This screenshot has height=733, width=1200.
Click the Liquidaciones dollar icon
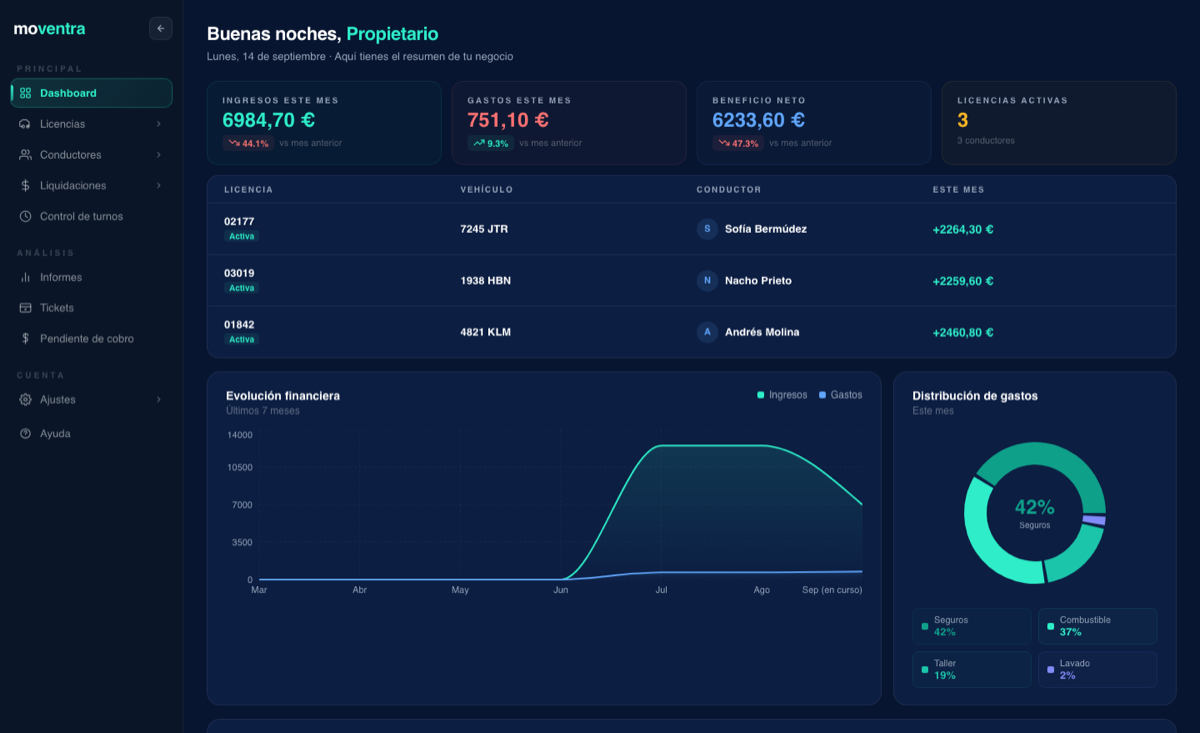tap(26, 186)
